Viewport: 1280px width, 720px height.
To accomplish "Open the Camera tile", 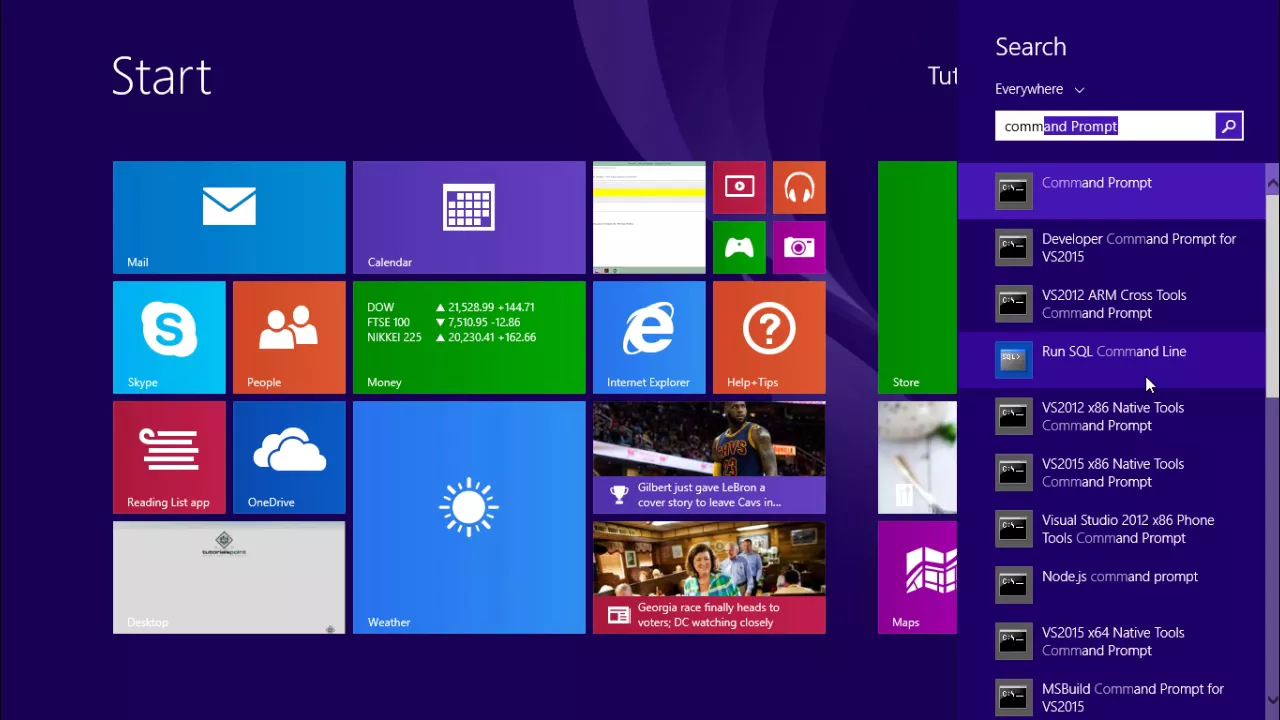I will [x=799, y=247].
